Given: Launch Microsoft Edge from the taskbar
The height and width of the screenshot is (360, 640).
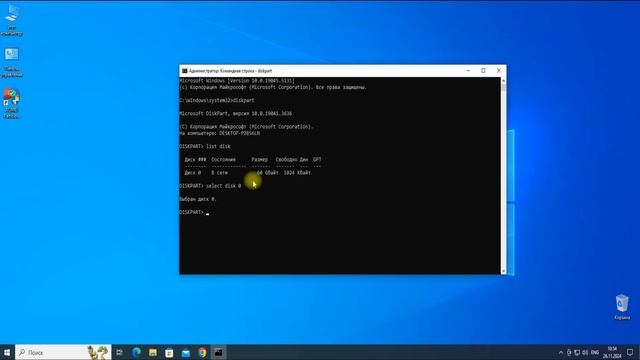Looking at the screenshot, I should (136, 352).
